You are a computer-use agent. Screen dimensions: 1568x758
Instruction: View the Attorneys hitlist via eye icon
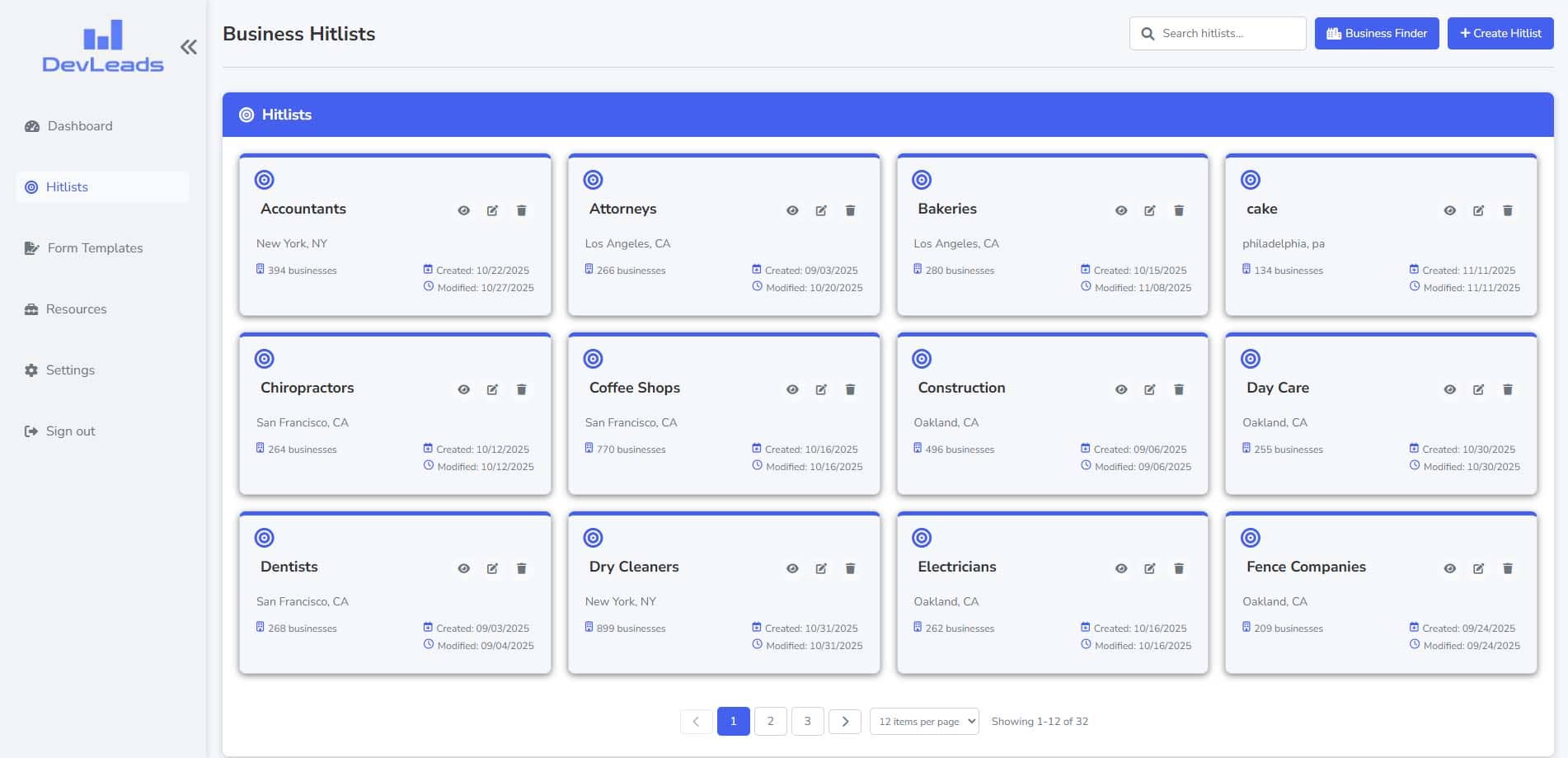792,211
